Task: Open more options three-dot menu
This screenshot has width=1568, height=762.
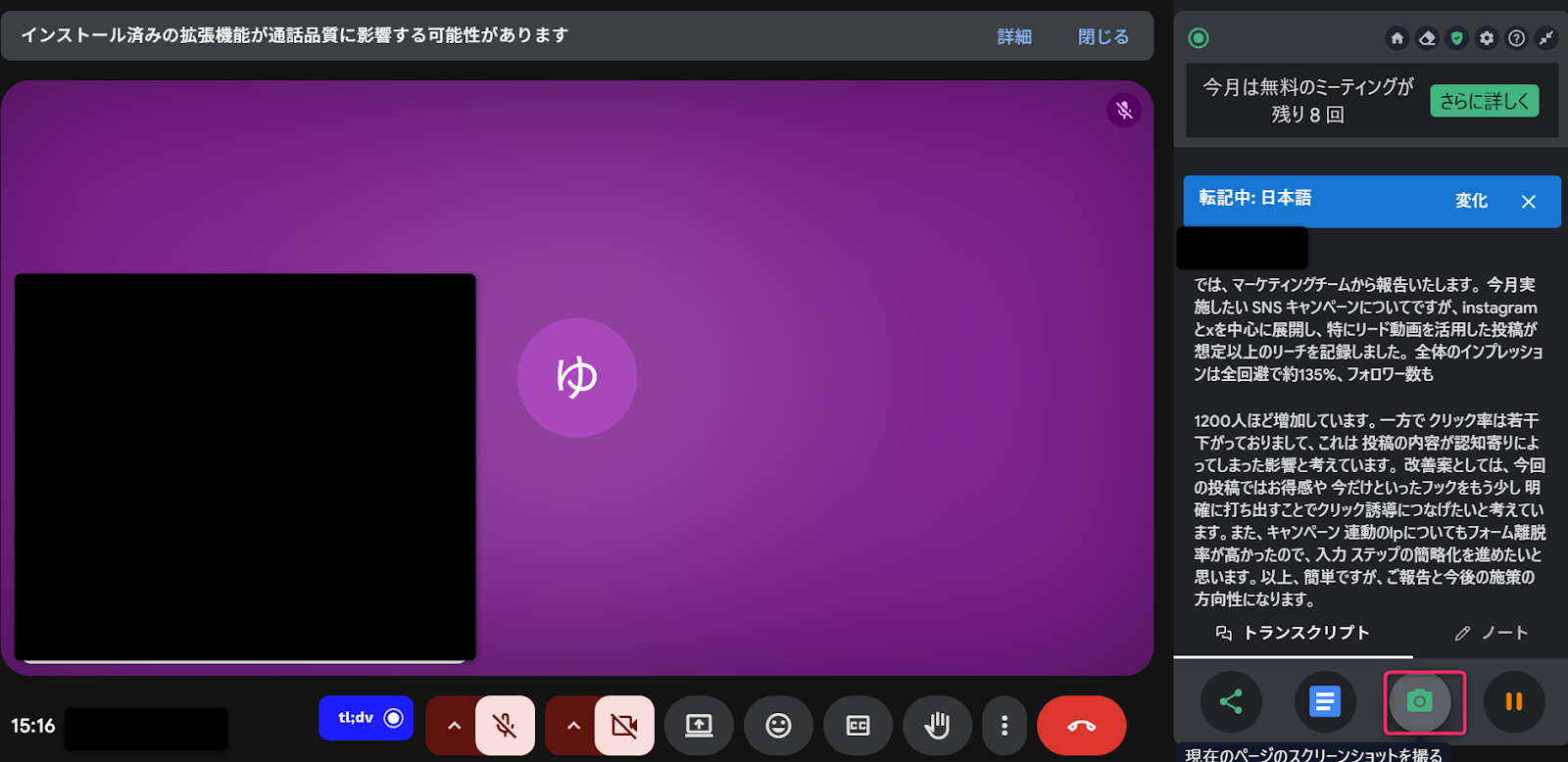Action: [x=1004, y=726]
